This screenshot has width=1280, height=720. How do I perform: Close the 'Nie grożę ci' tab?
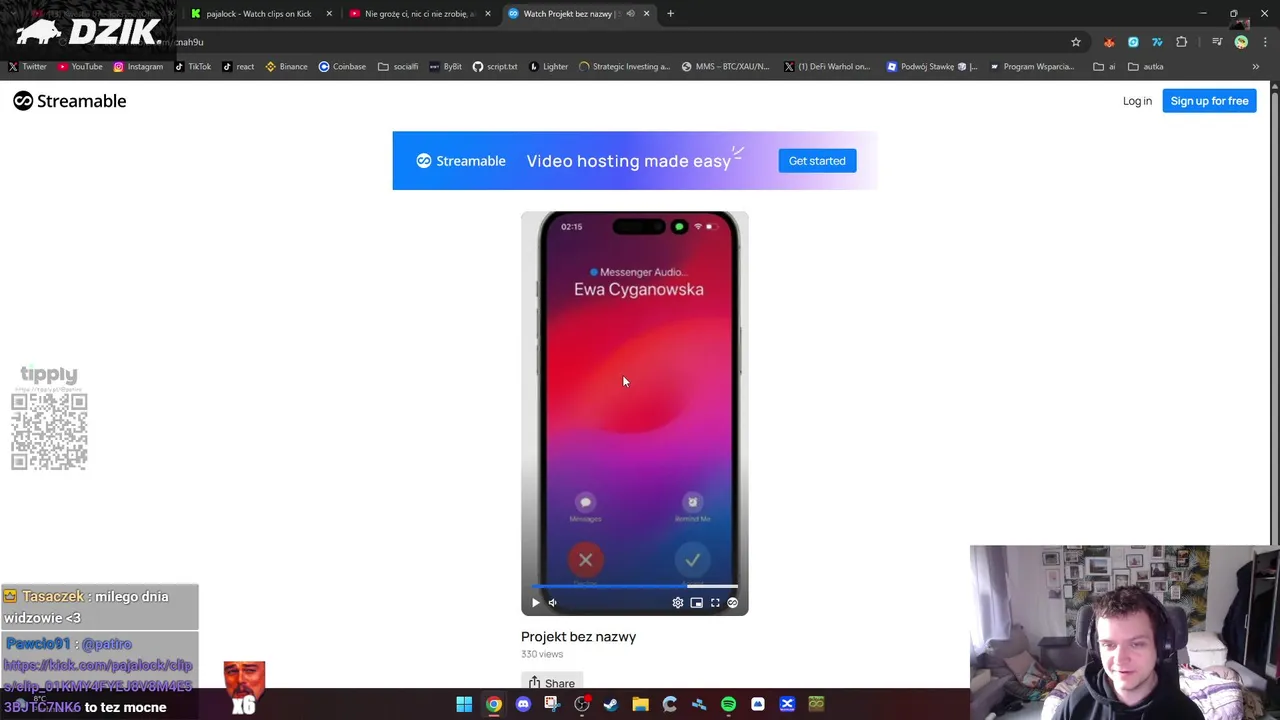[x=488, y=14]
